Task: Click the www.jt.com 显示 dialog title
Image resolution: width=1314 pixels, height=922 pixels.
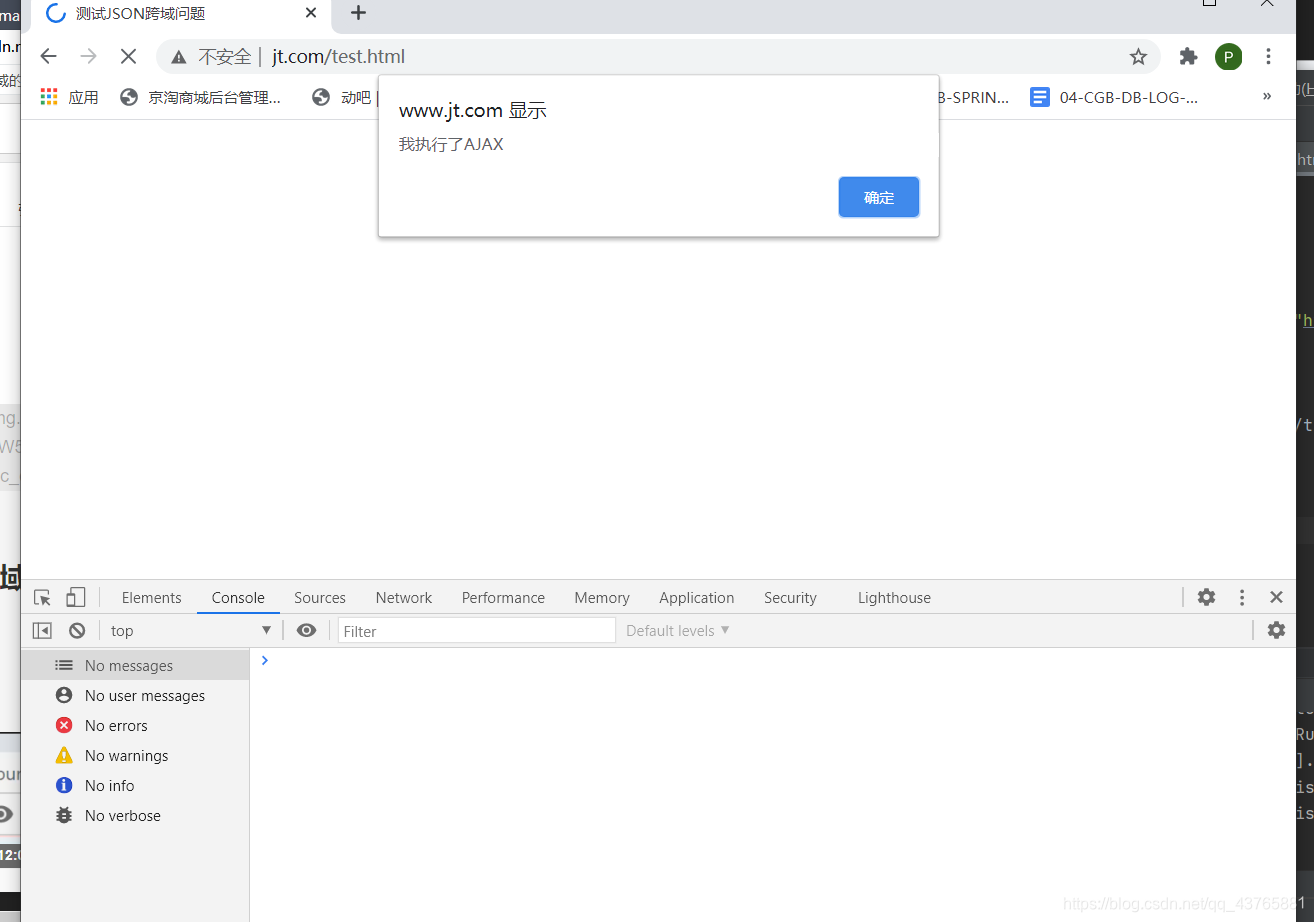Action: [473, 111]
